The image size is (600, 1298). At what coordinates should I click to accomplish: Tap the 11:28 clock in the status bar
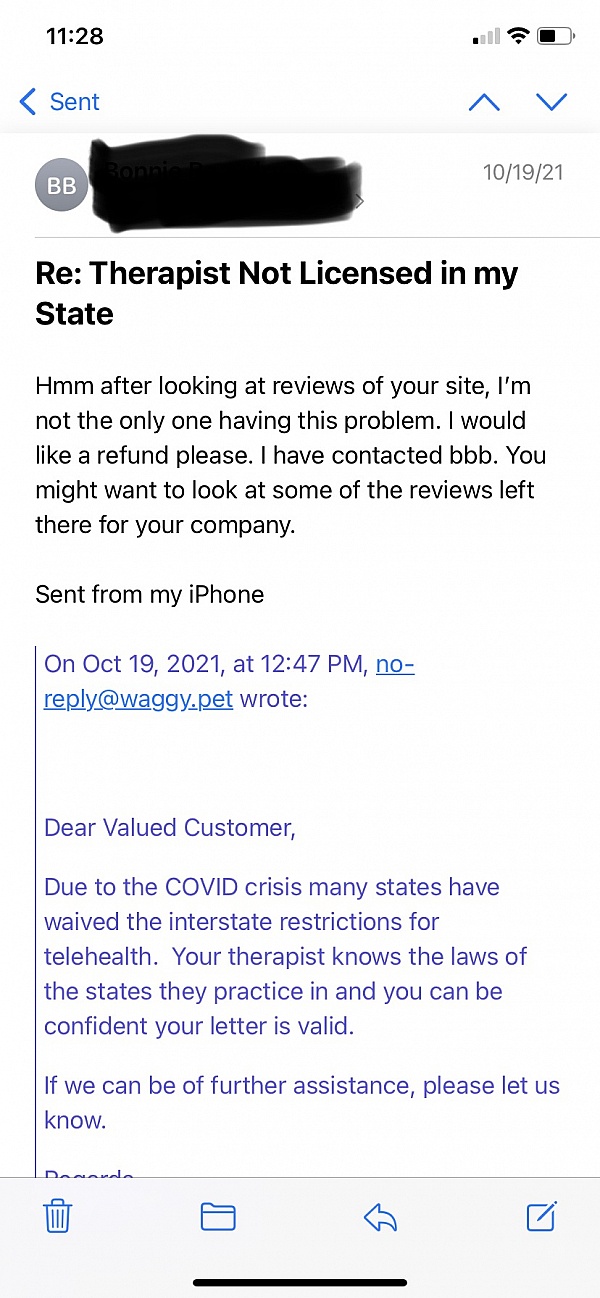coord(75,36)
